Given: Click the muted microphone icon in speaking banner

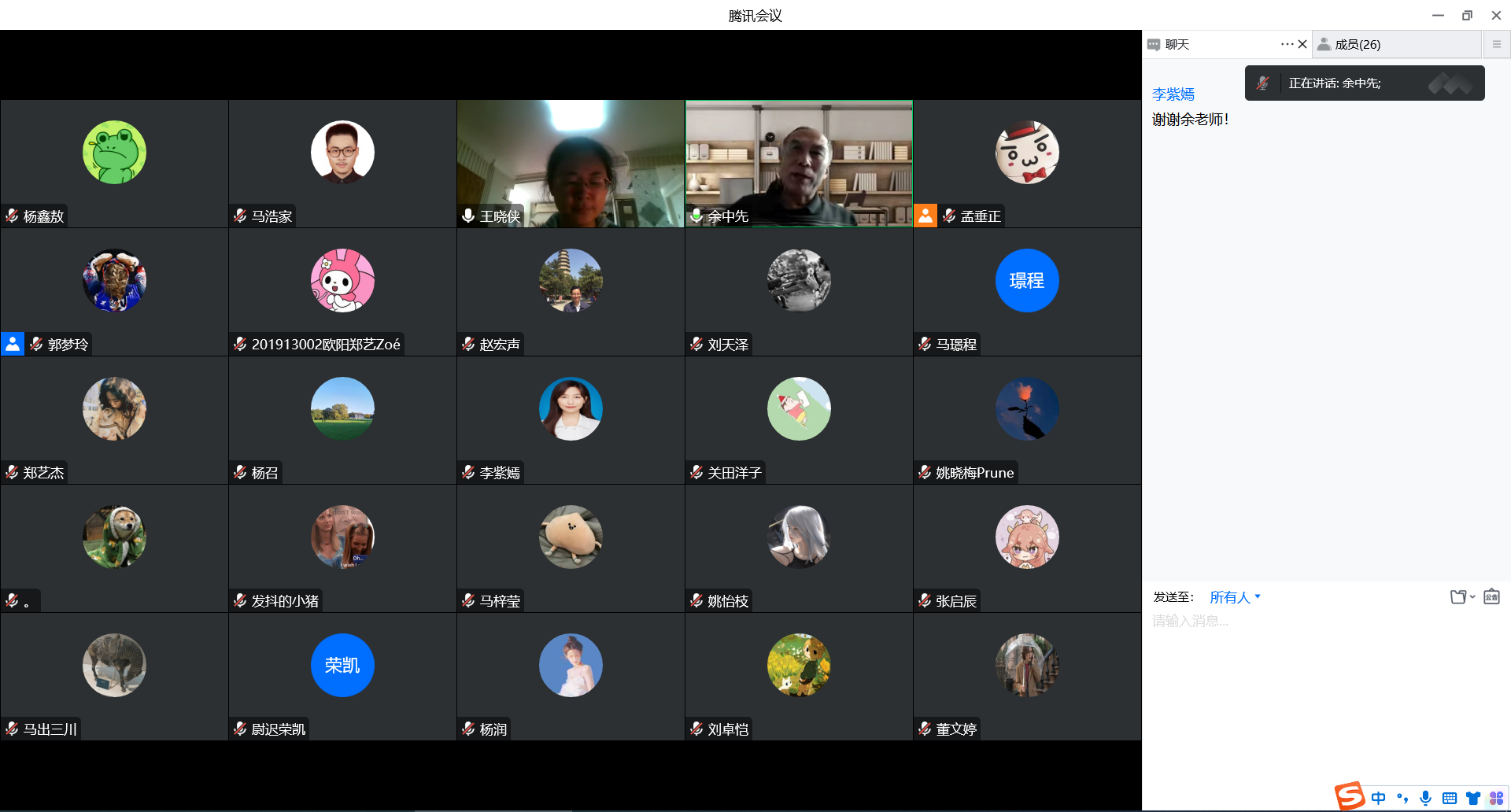Looking at the screenshot, I should [1263, 83].
